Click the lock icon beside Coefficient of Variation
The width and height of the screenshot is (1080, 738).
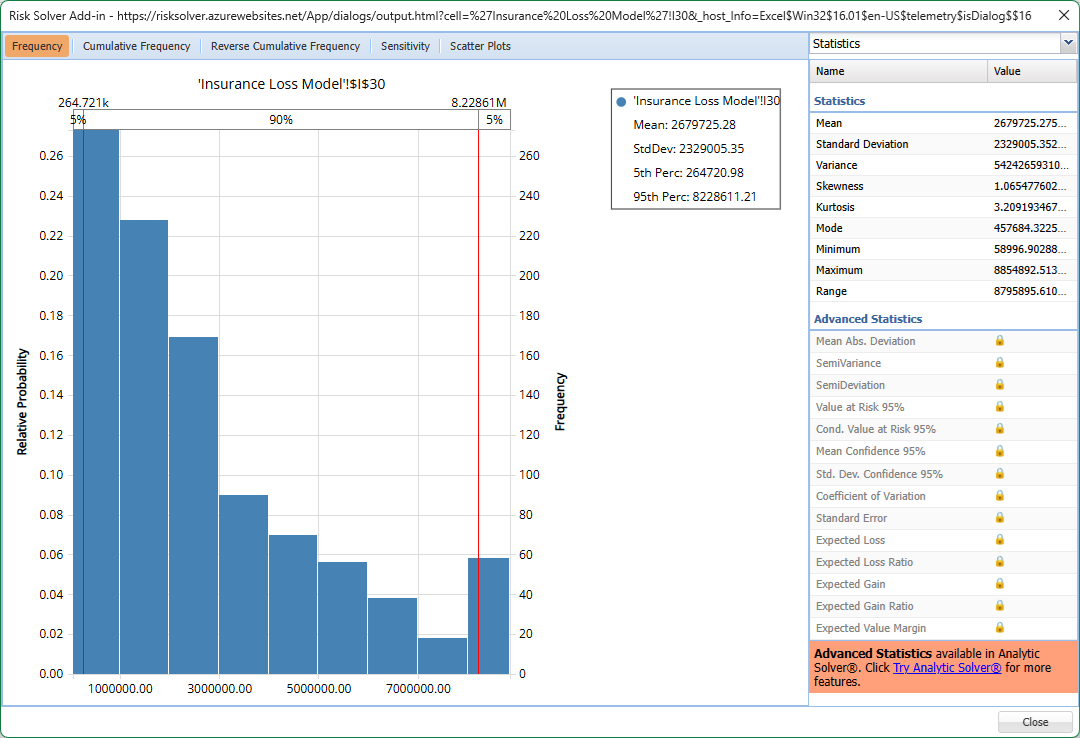point(999,496)
